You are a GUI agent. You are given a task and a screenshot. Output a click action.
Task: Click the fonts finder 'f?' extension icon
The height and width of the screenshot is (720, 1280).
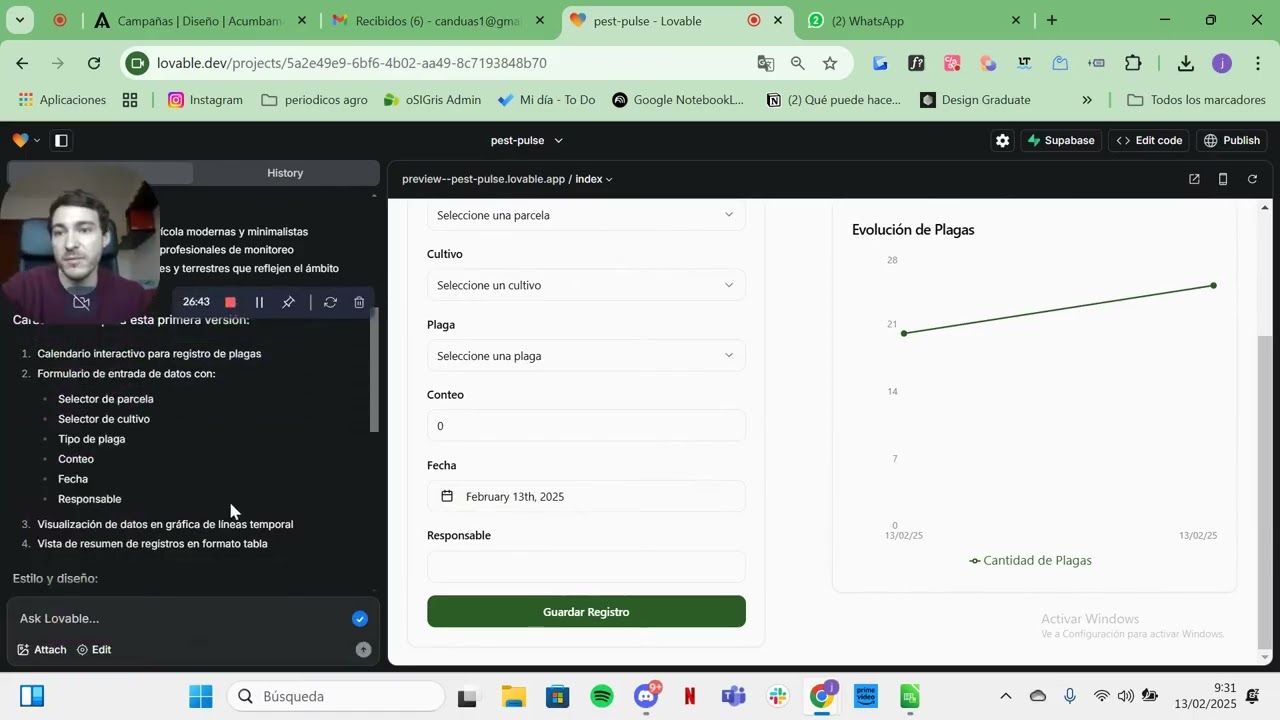point(916,63)
